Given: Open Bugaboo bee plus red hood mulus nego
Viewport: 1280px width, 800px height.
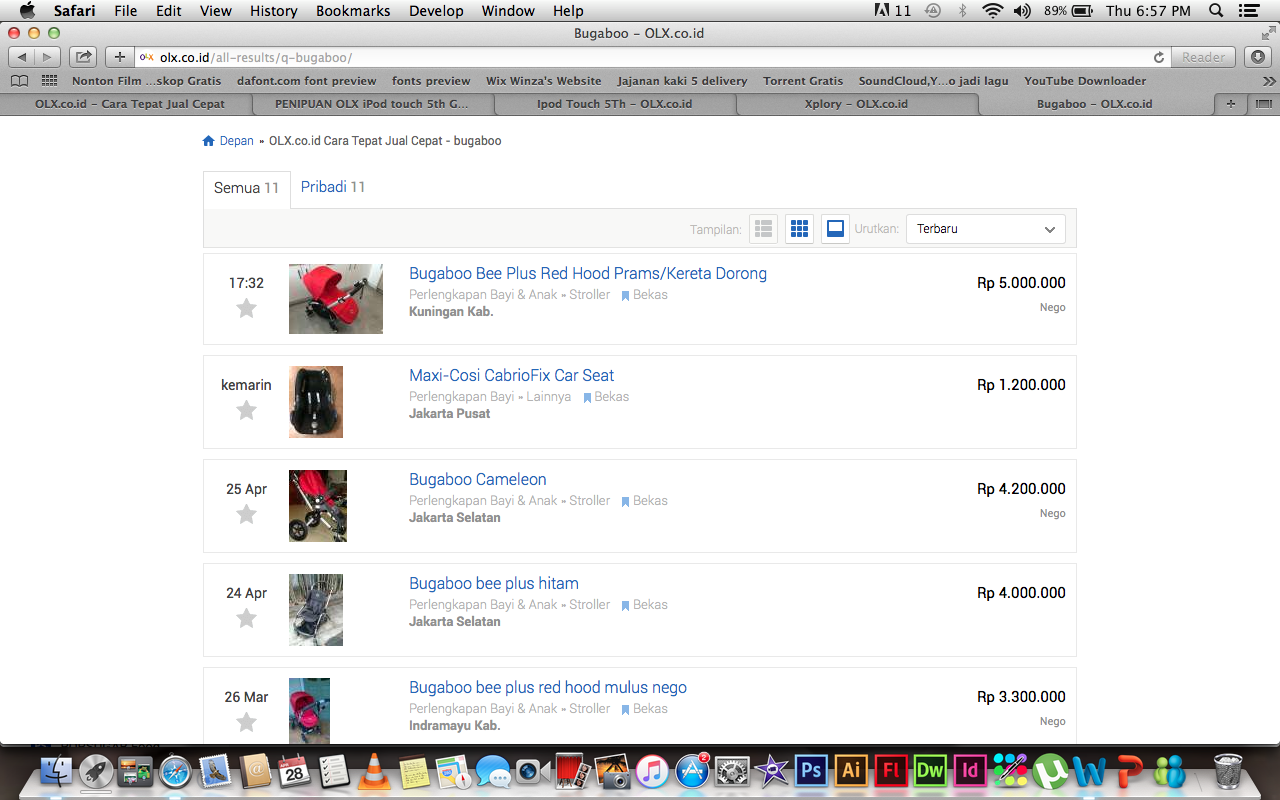Looking at the screenshot, I should [x=548, y=688].
